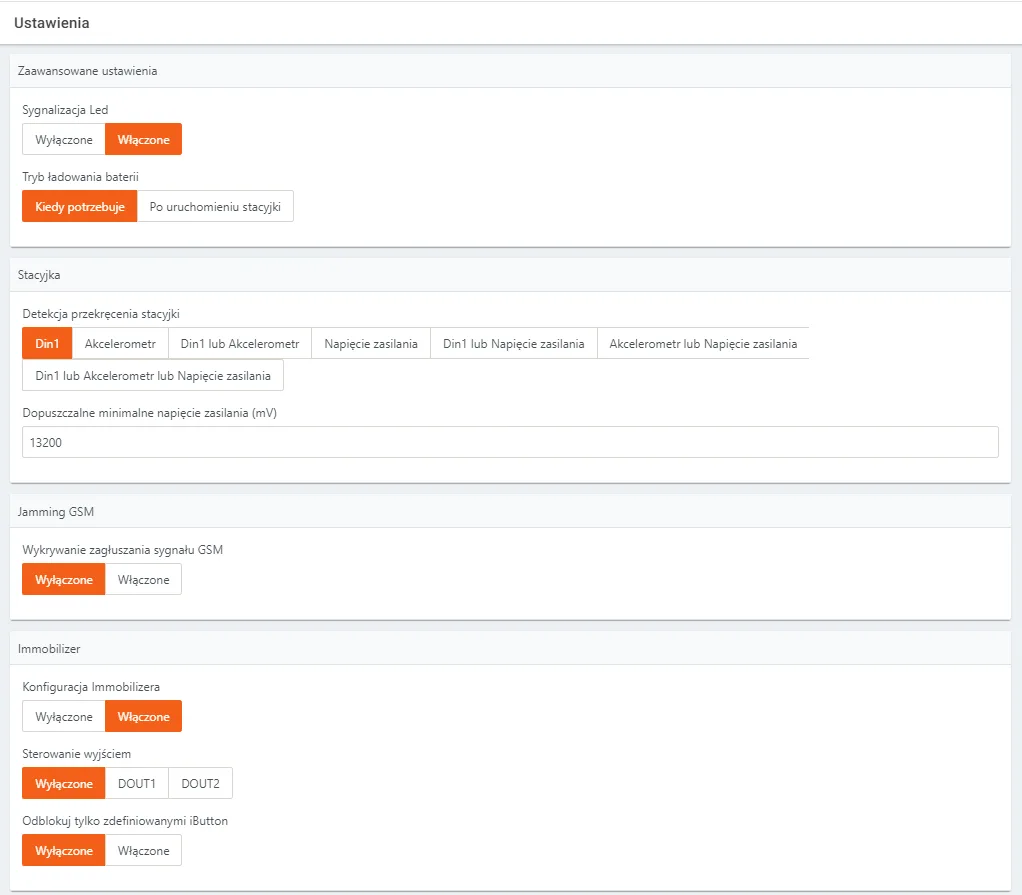
Task: Turn off Konfiguracja Immobilizera with Wyłączone
Action: point(64,717)
